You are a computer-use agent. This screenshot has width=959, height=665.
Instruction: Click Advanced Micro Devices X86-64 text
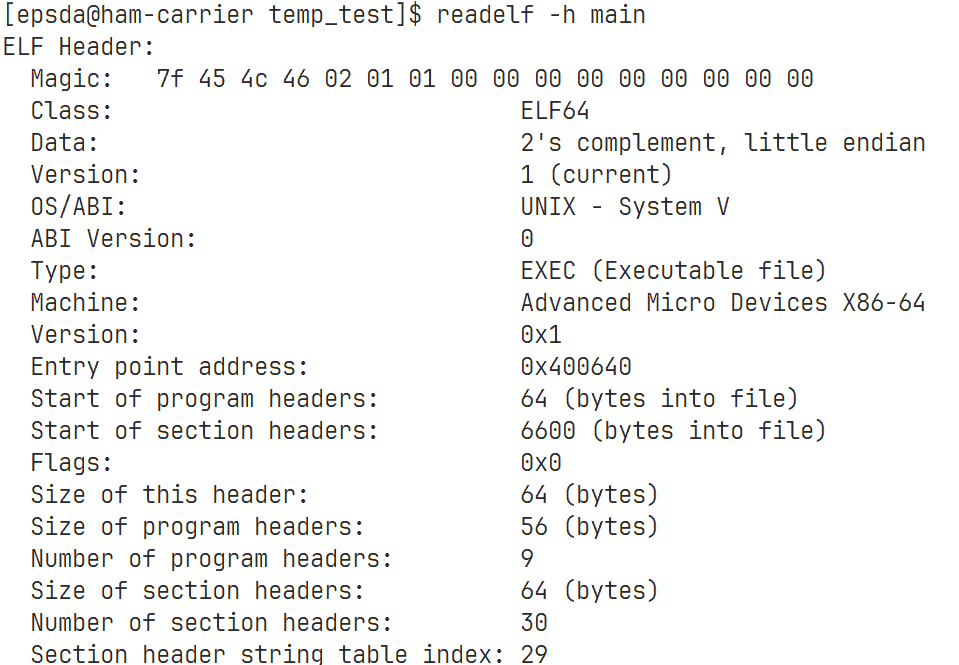click(723, 302)
